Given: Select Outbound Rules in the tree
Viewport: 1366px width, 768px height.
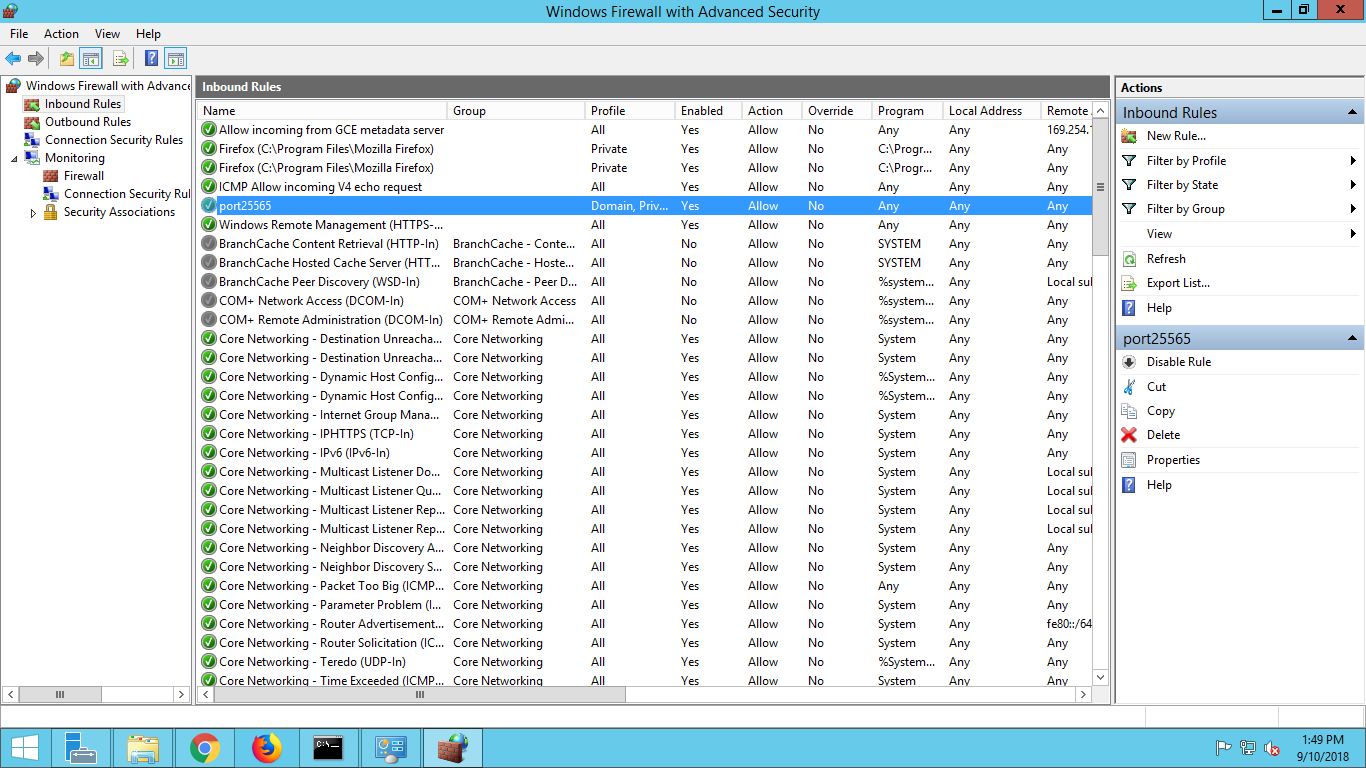Looking at the screenshot, I should pos(87,122).
